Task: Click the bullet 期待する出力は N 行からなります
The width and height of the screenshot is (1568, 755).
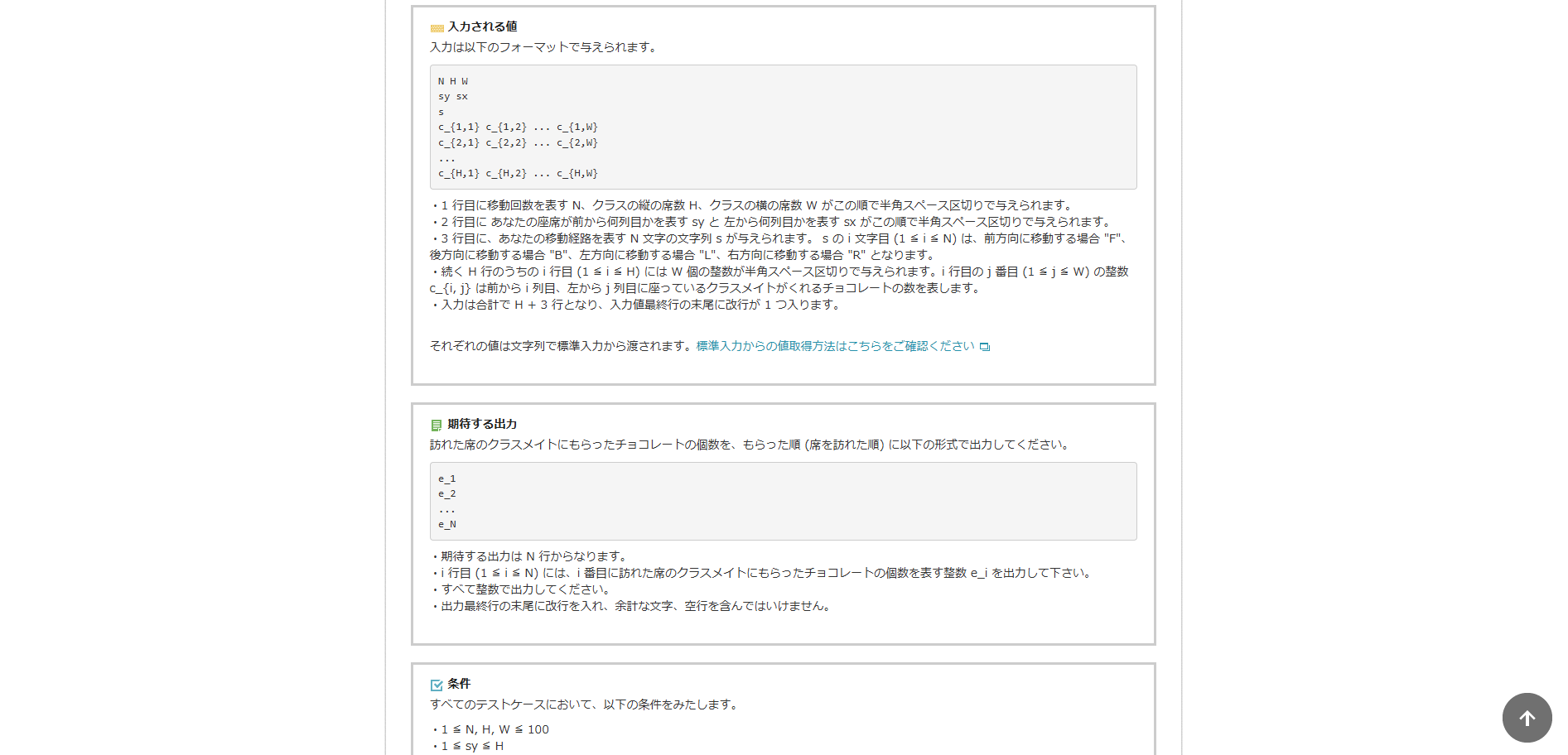Action: 534,556
